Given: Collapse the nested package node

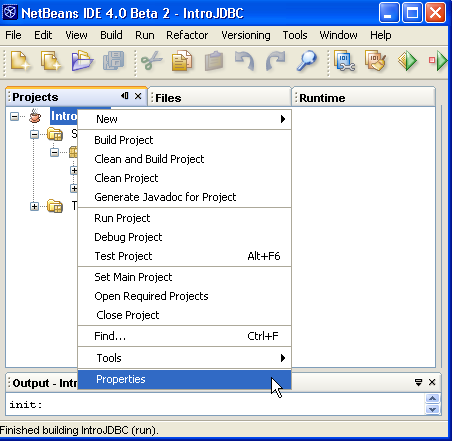Looking at the screenshot, I should [54, 152].
